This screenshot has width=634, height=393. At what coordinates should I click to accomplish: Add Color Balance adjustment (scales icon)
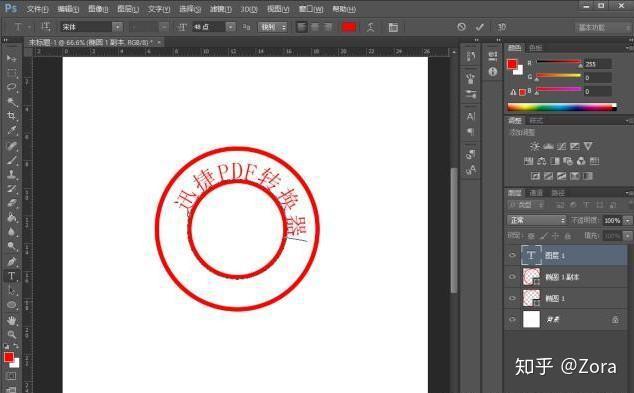point(542,161)
